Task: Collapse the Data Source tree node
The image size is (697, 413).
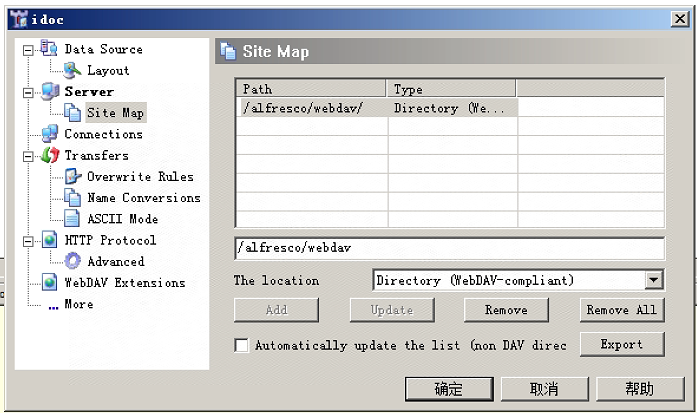Action: click(x=28, y=49)
